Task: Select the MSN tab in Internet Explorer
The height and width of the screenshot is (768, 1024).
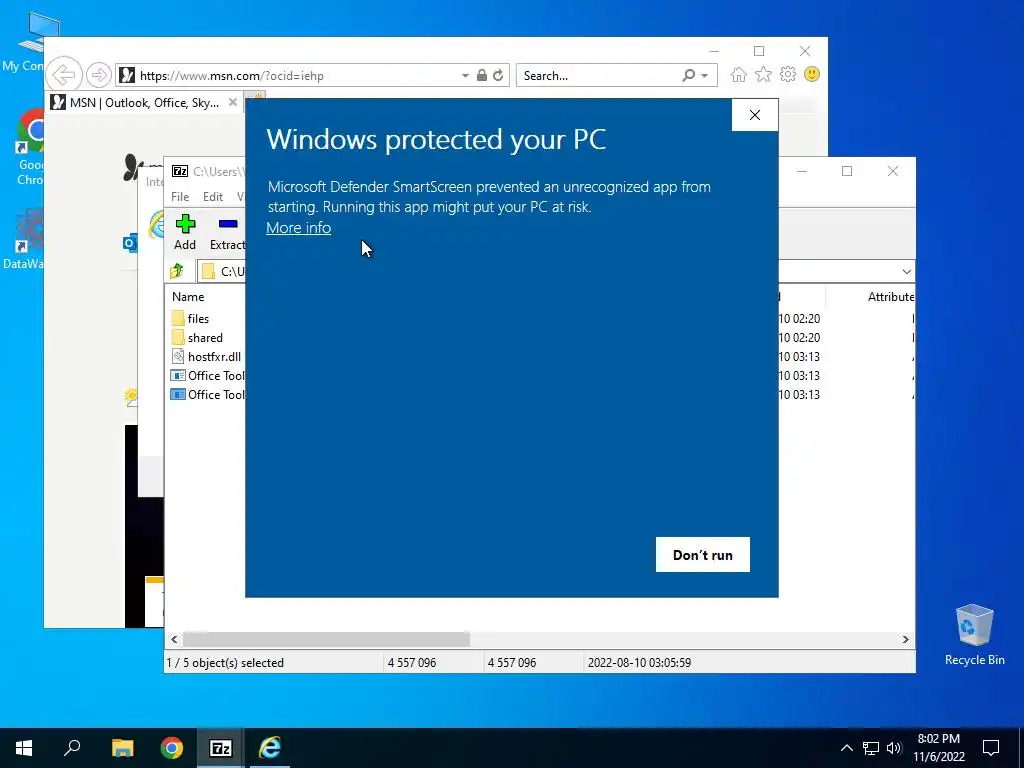Action: click(x=144, y=103)
